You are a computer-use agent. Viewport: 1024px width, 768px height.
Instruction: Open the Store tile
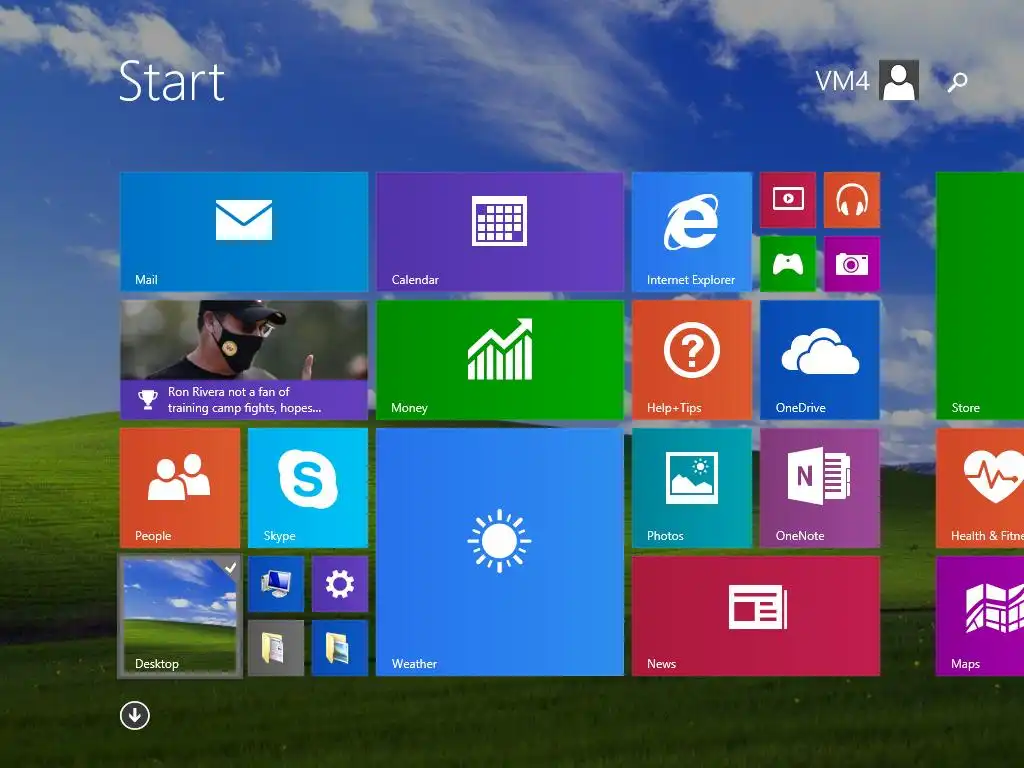(980, 295)
